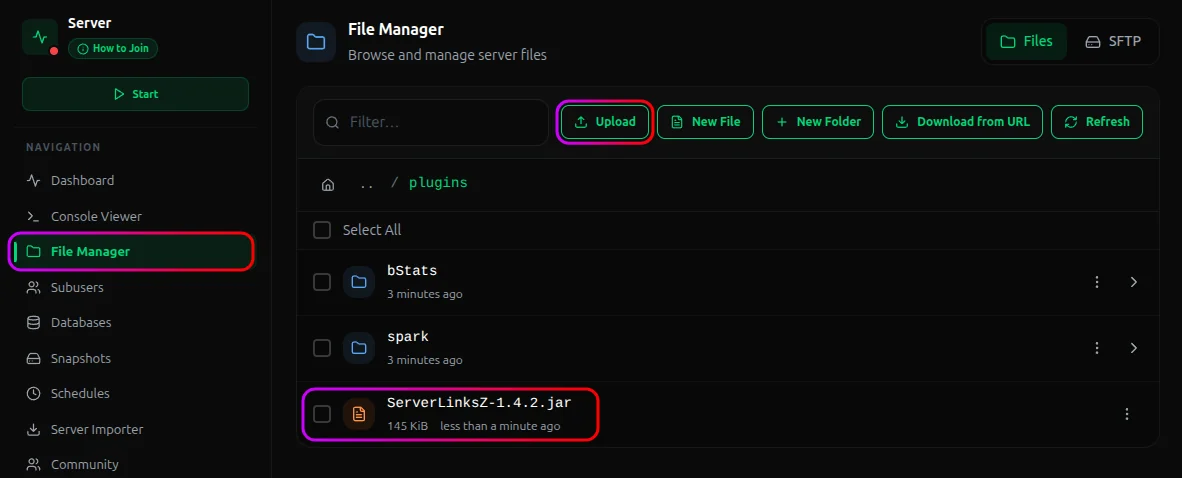Viewport: 1182px width, 478px height.
Task: Refresh the file list
Action: (x=1097, y=121)
